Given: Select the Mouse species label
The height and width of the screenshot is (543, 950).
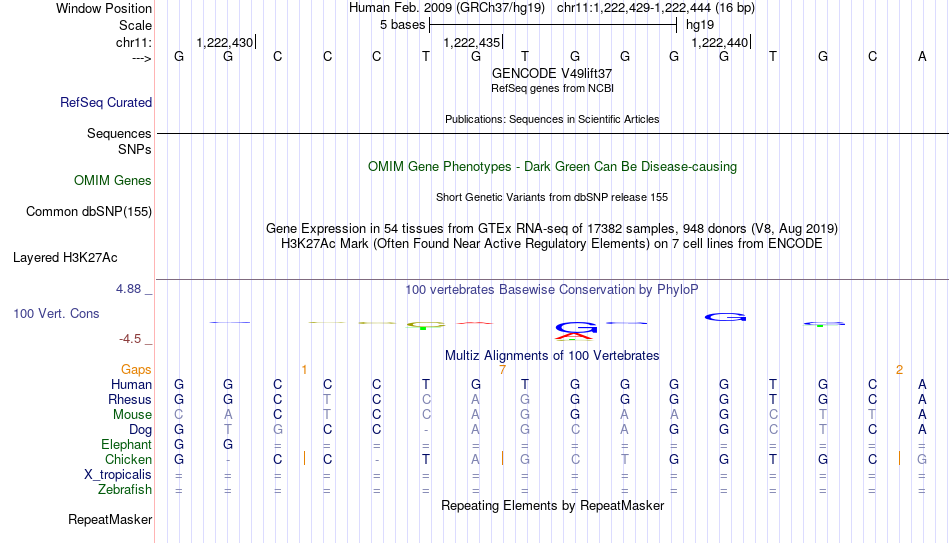Looking at the screenshot, I should (132, 415).
